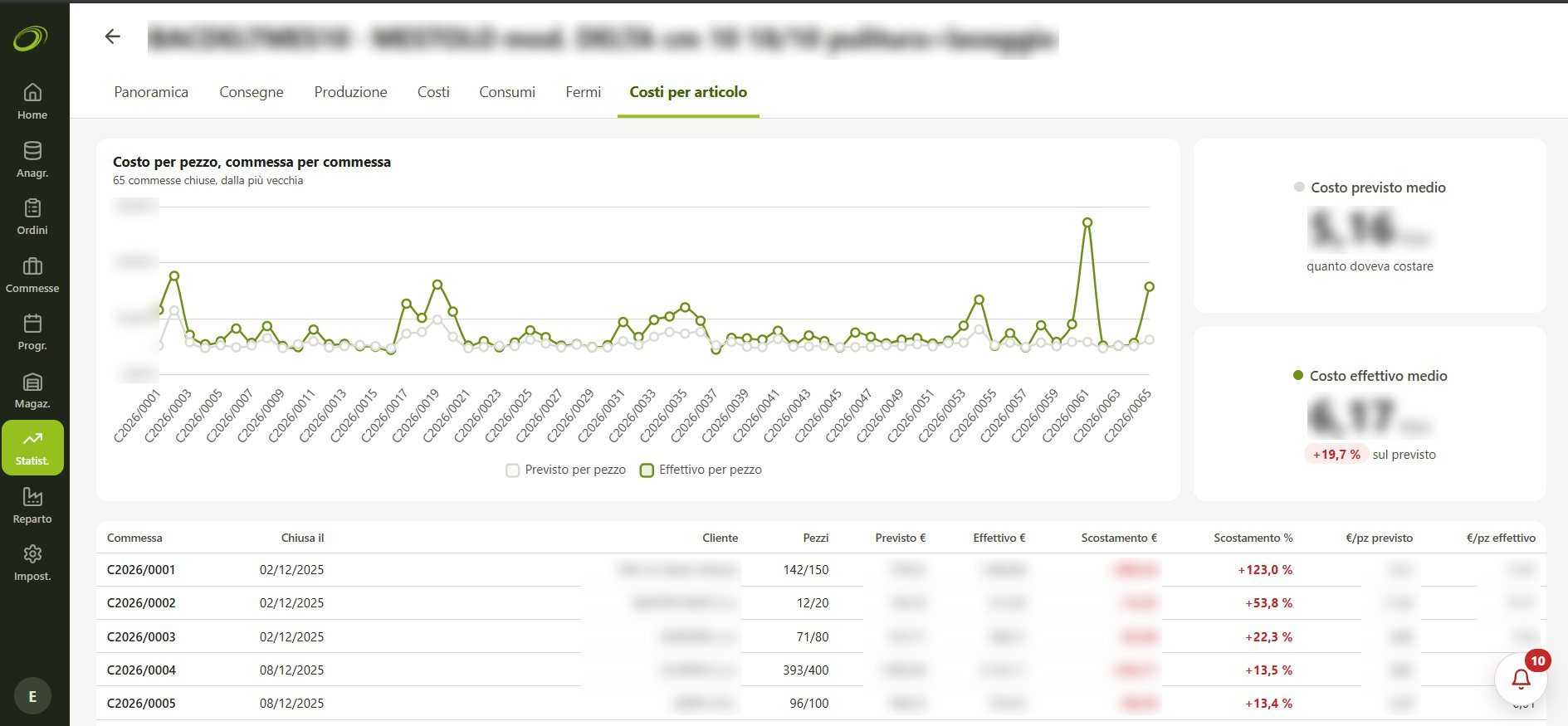1568x726 pixels.
Task: Click the Scostamento % column header
Action: click(1253, 538)
